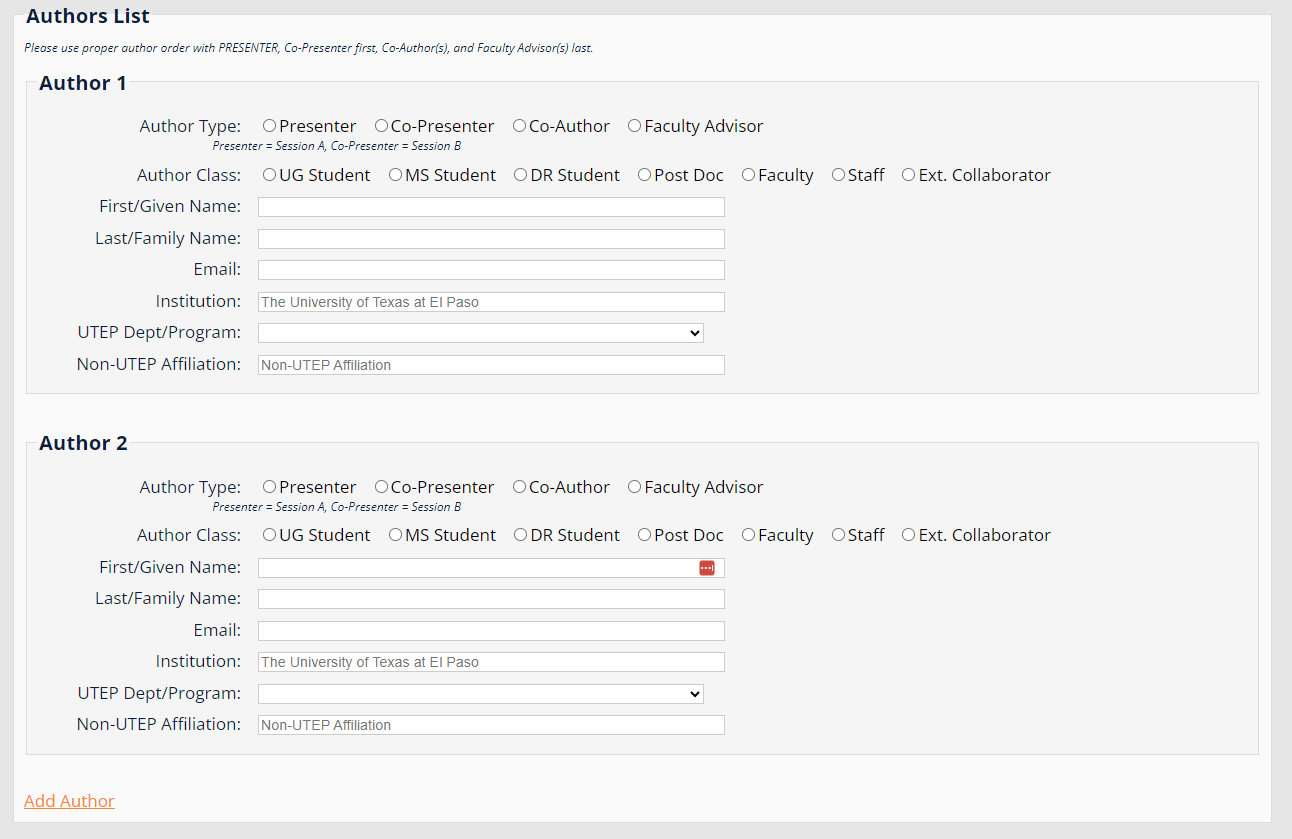Viewport: 1292px width, 839px height.
Task: Set Author 2 class to MS Student
Action: 395,535
